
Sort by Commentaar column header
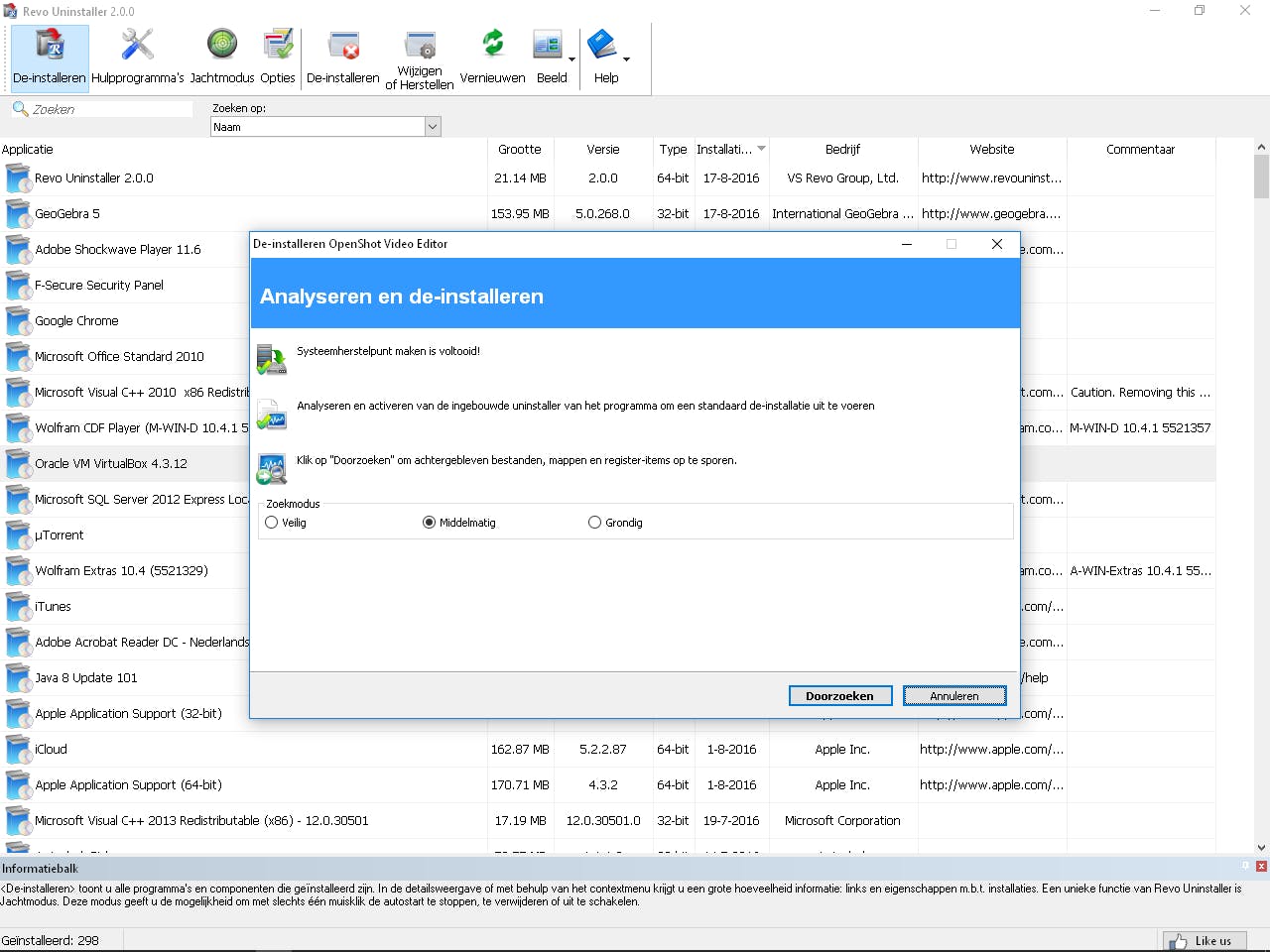pyautogui.click(x=1141, y=149)
